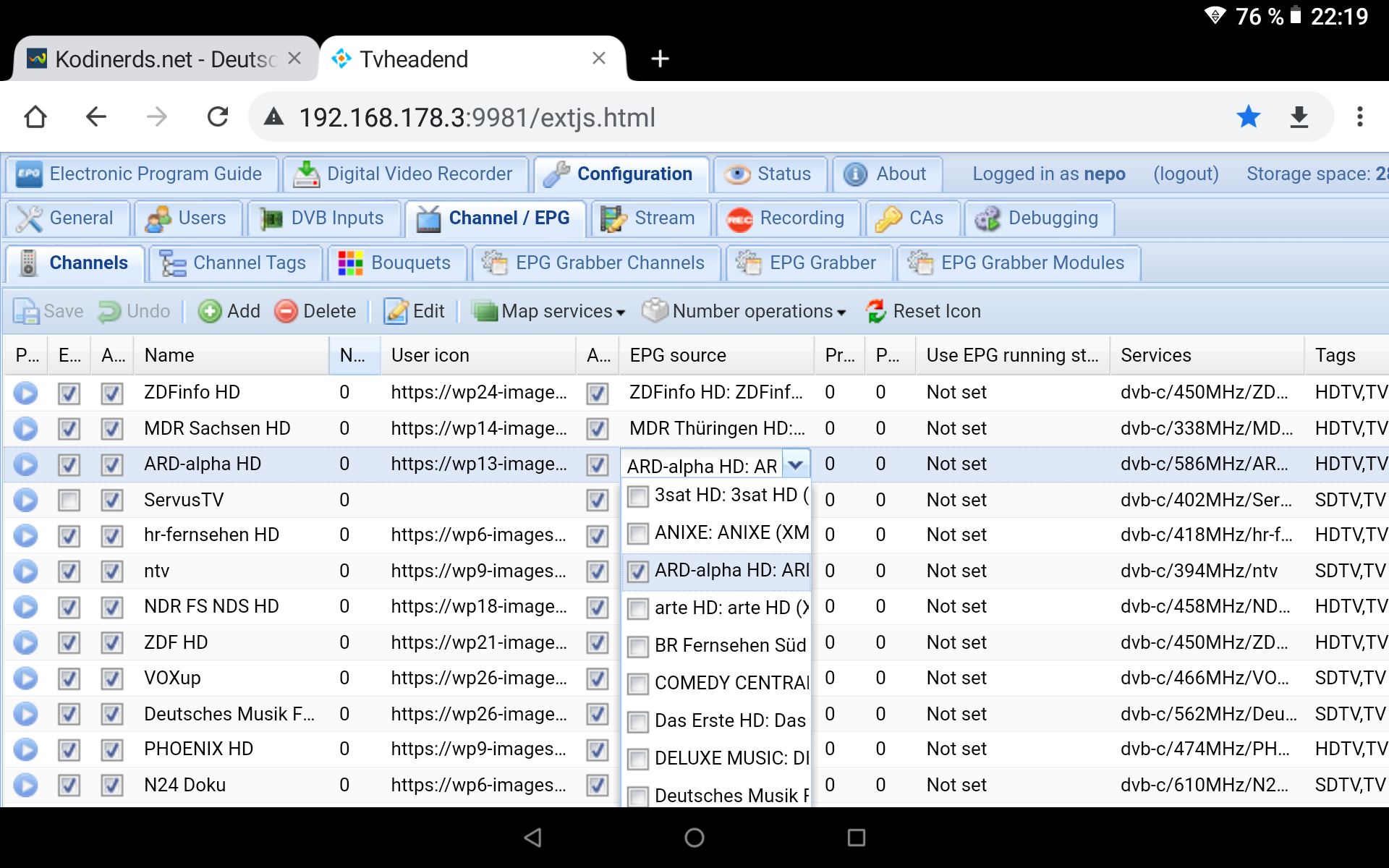Open a new browser tab
Viewport: 1389px width, 868px height.
tap(660, 59)
